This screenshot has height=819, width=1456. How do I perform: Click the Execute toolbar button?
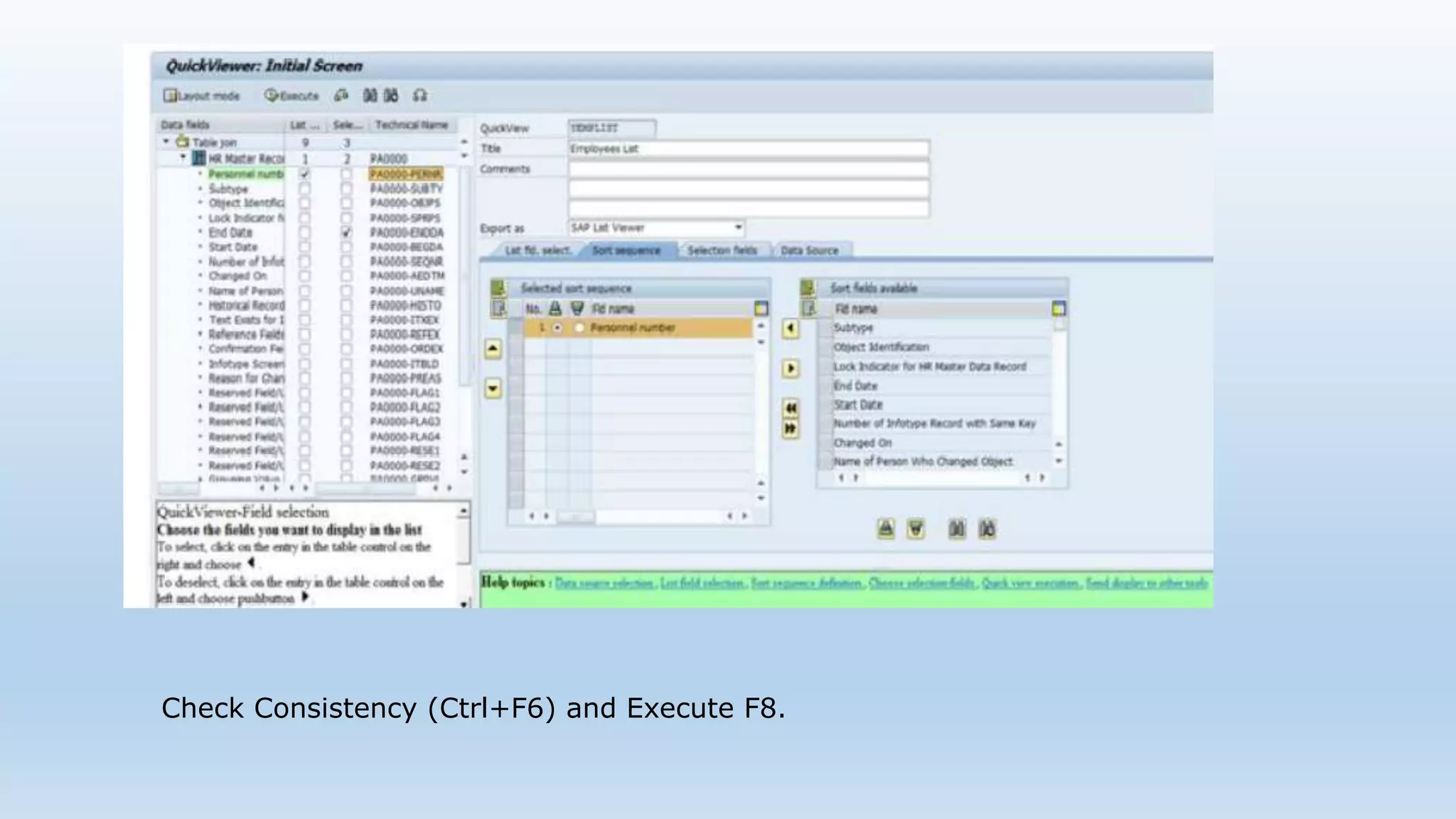point(291,96)
